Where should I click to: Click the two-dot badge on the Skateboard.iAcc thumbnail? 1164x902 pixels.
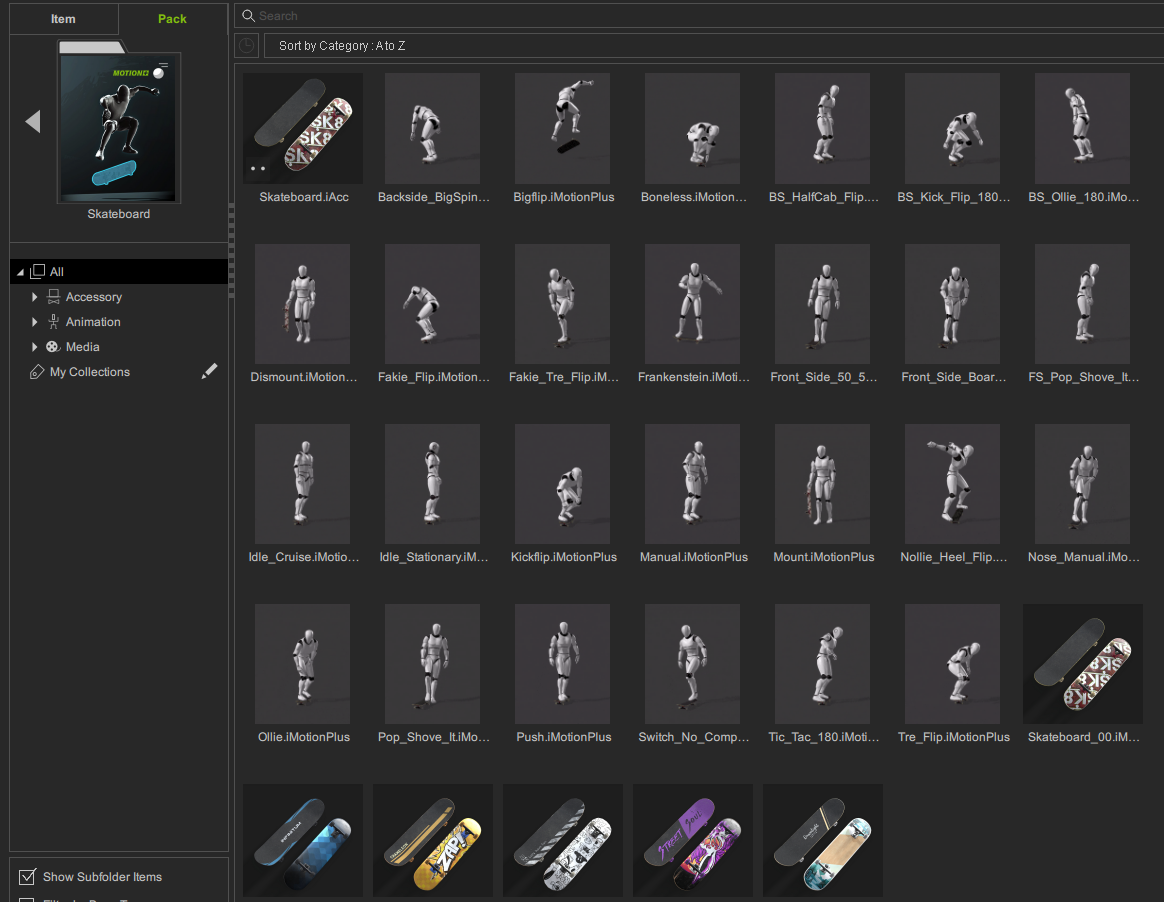pyautogui.click(x=258, y=169)
